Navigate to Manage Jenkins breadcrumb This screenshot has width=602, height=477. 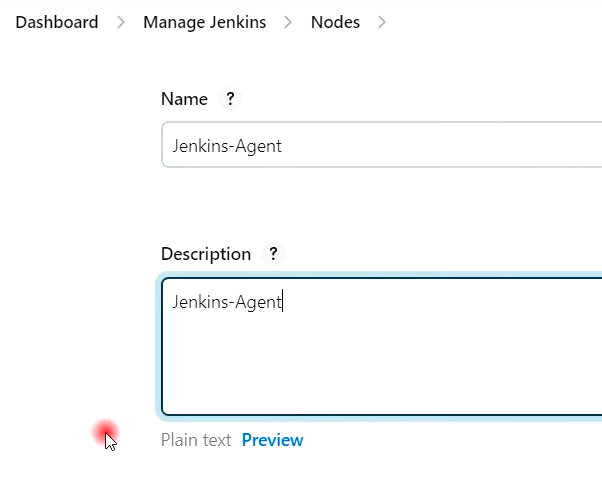pyautogui.click(x=204, y=22)
